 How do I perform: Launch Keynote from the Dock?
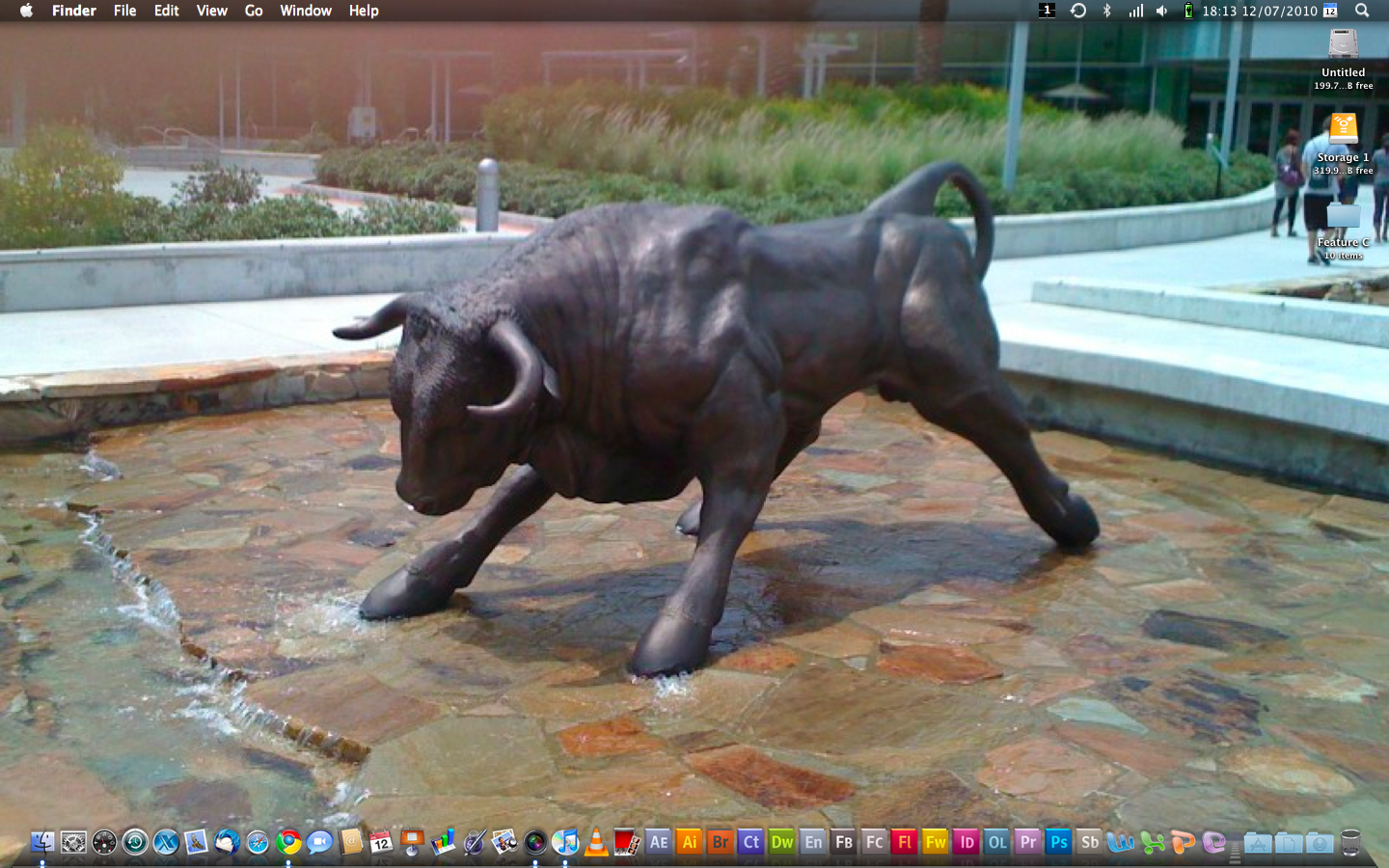pos(412,842)
